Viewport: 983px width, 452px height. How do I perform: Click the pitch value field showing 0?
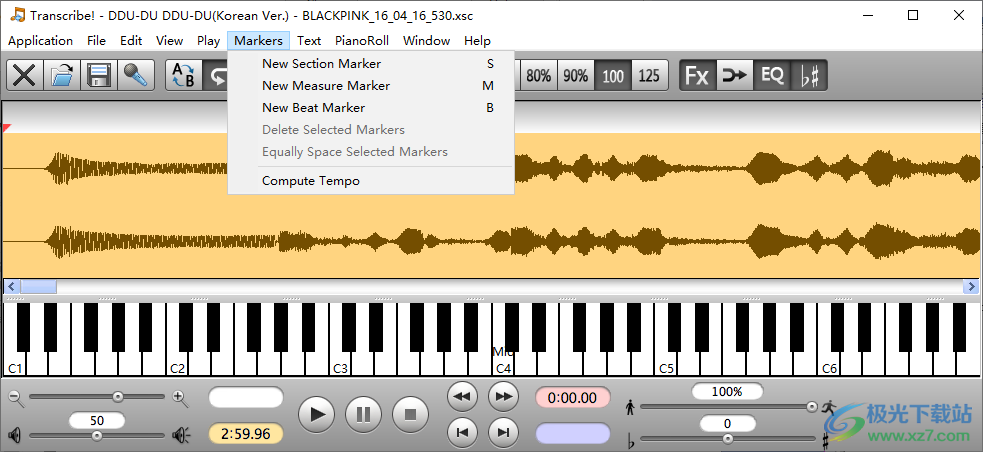click(727, 423)
